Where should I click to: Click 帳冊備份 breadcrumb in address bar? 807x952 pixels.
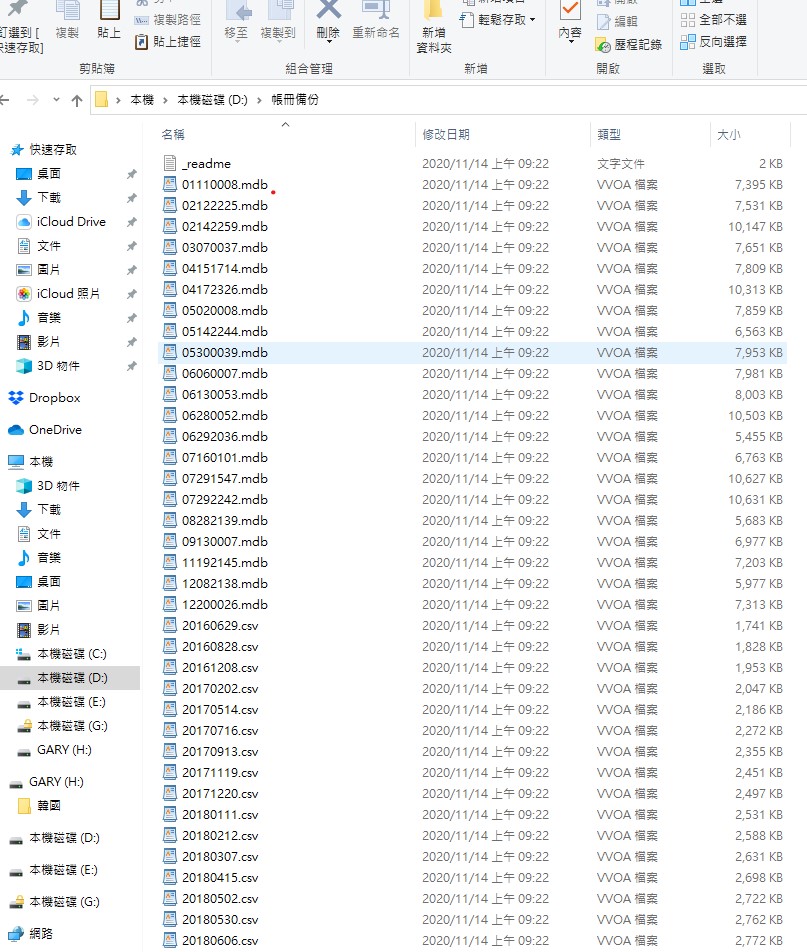(x=295, y=100)
